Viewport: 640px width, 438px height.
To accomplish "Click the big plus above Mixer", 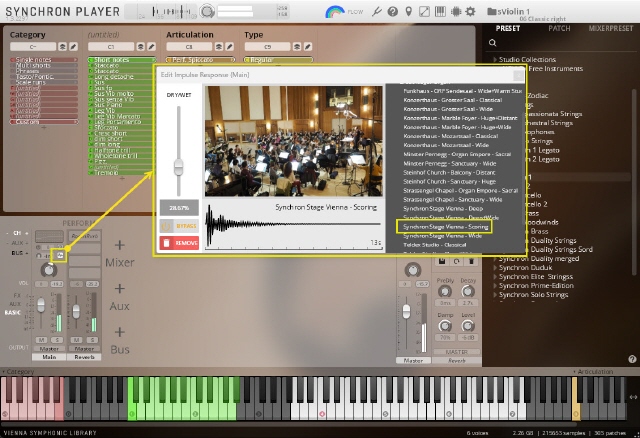I will (x=120, y=245).
